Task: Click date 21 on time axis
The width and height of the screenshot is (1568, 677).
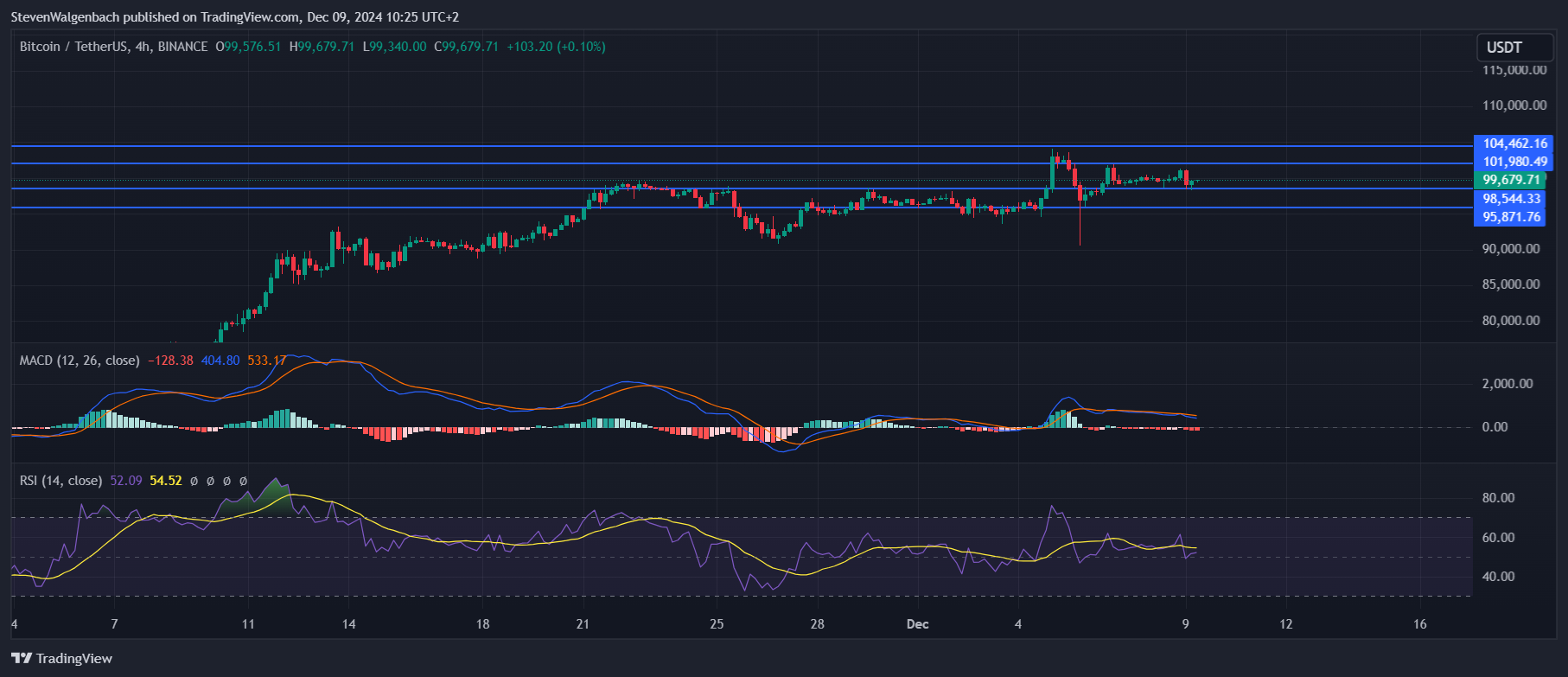Action: [583, 624]
